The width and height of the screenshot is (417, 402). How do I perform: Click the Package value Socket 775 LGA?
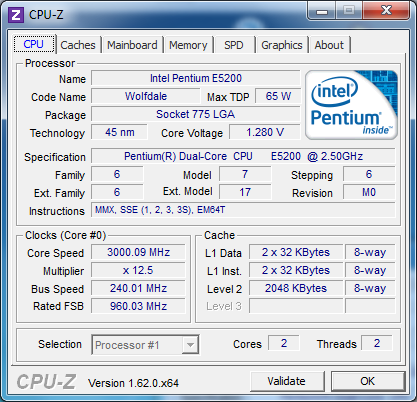(x=196, y=114)
